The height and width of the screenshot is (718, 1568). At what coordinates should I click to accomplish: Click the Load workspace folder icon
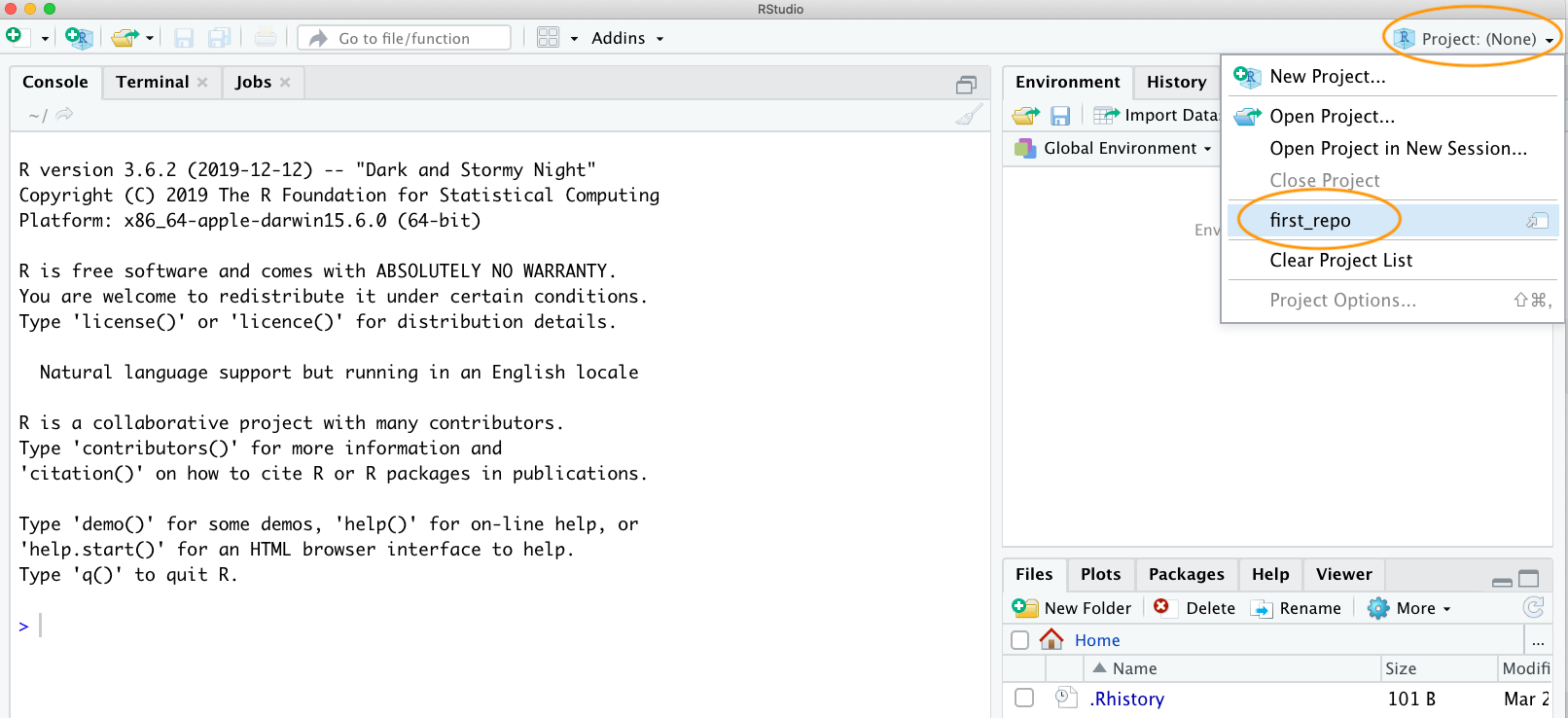point(1026,116)
